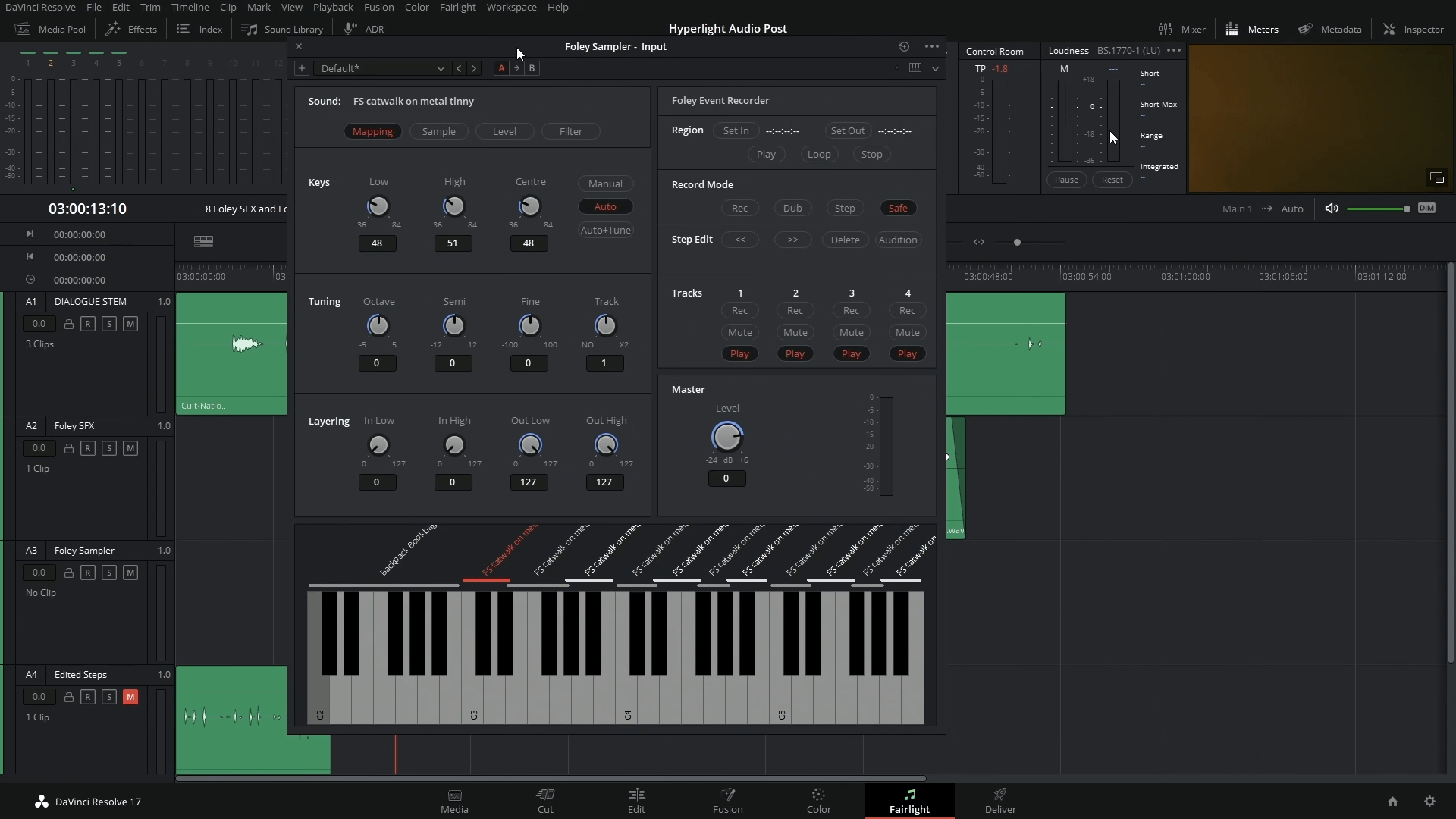
Task: Open the Fairlight menu
Action: pos(457,7)
